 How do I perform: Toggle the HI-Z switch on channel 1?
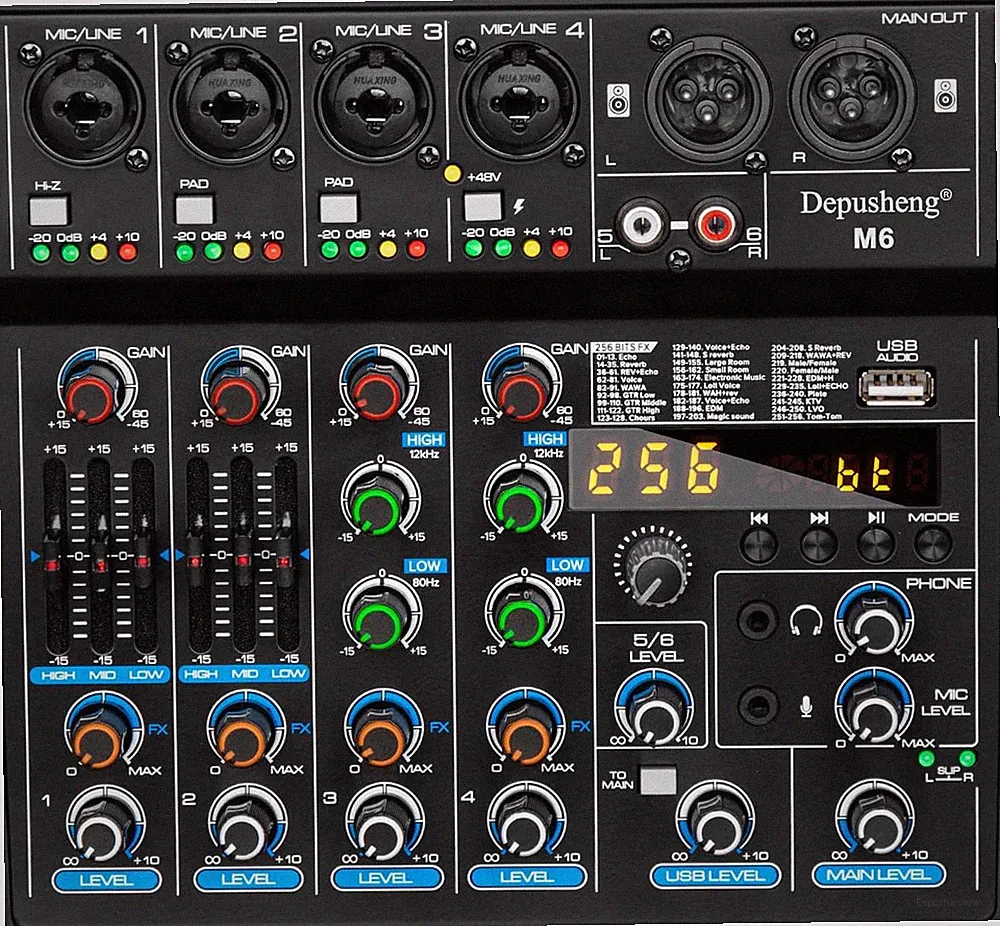[48, 210]
